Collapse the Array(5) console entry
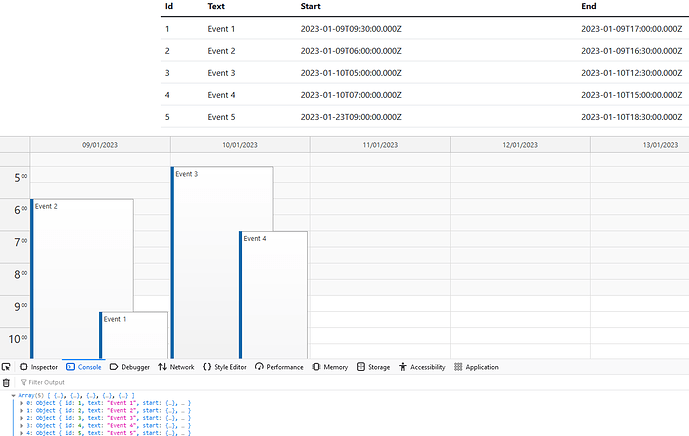Screen dimensions: 689x436 (x=14, y=396)
